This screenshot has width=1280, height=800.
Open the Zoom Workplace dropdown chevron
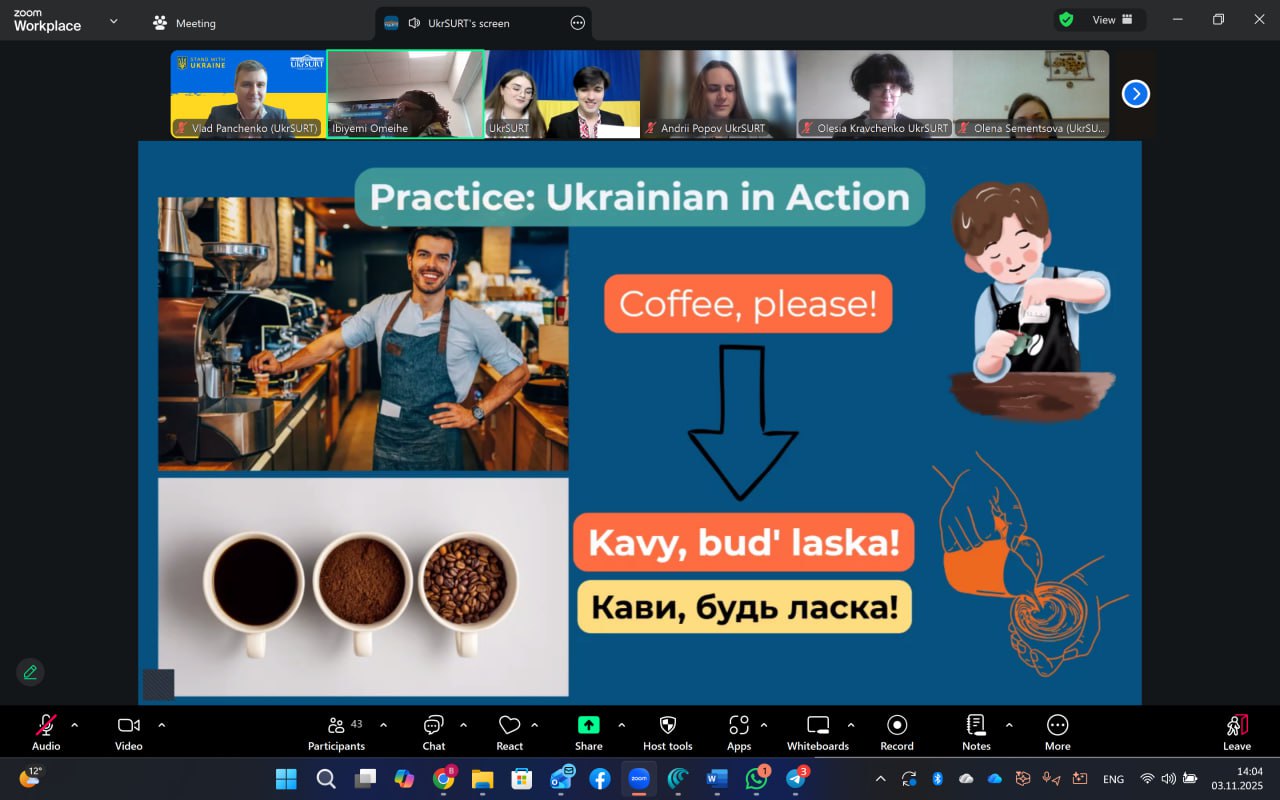113,21
